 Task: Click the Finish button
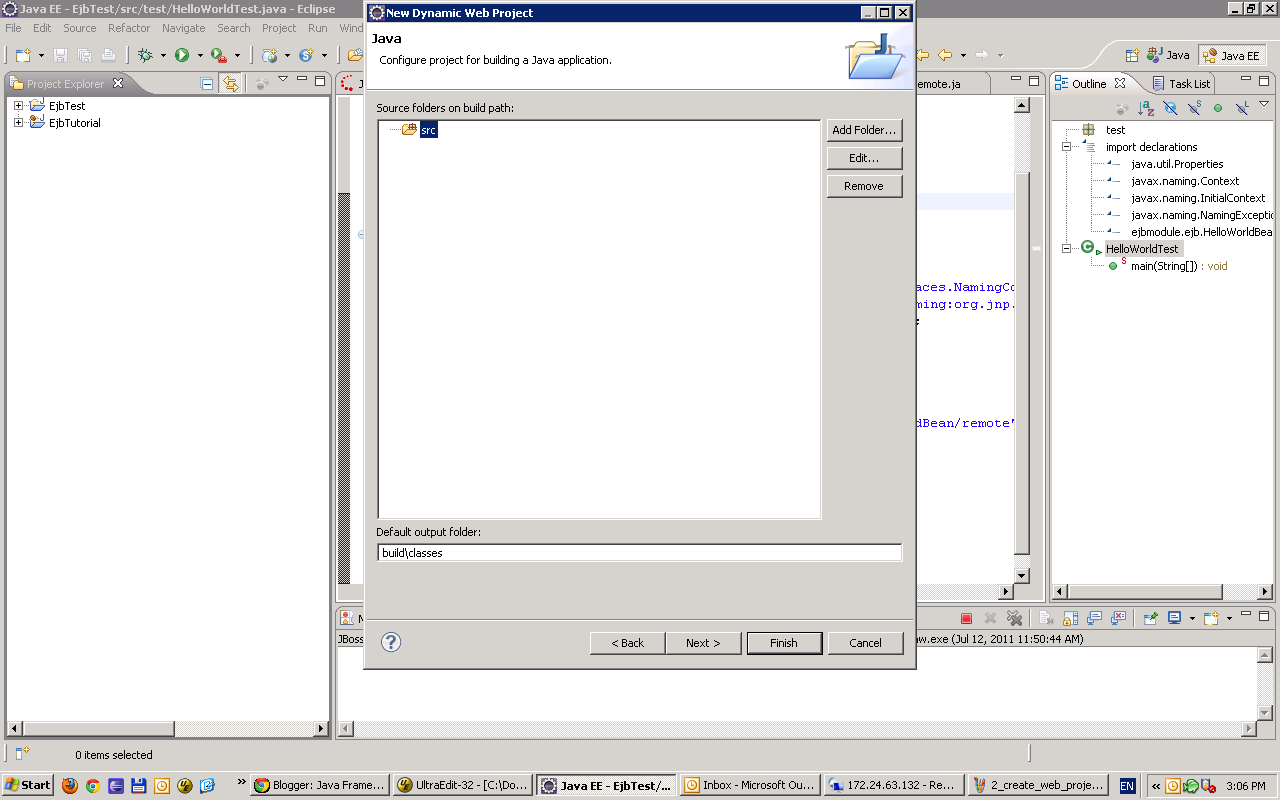click(784, 643)
